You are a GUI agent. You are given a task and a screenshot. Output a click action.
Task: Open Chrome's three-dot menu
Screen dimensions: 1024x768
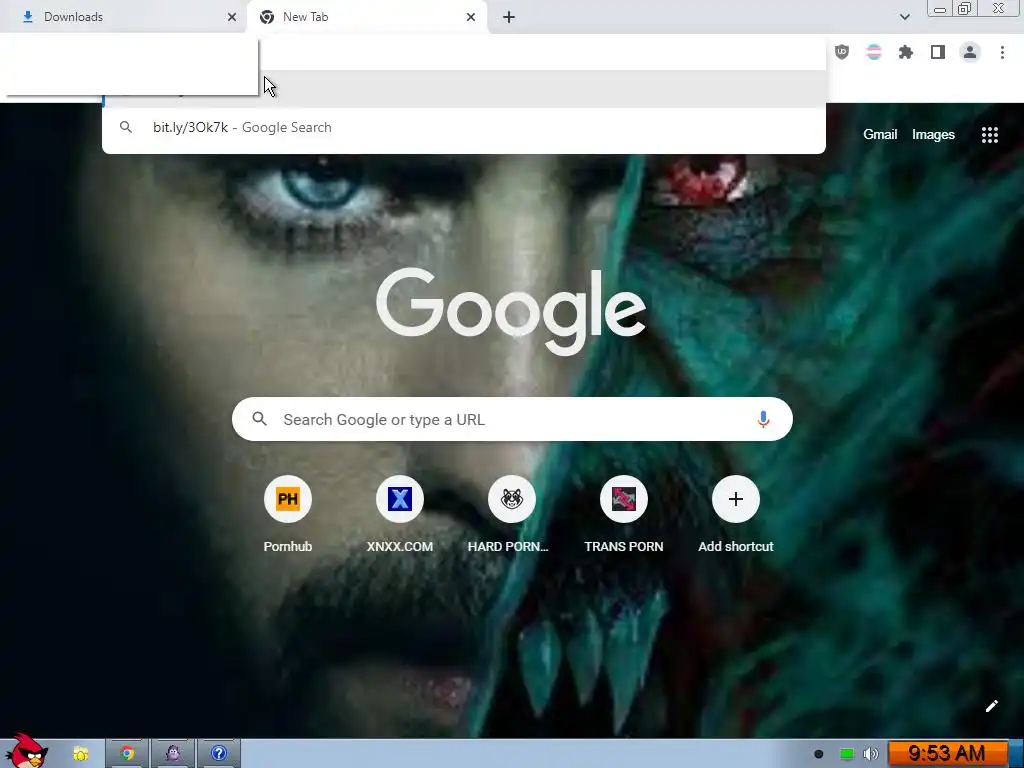tap(1002, 52)
